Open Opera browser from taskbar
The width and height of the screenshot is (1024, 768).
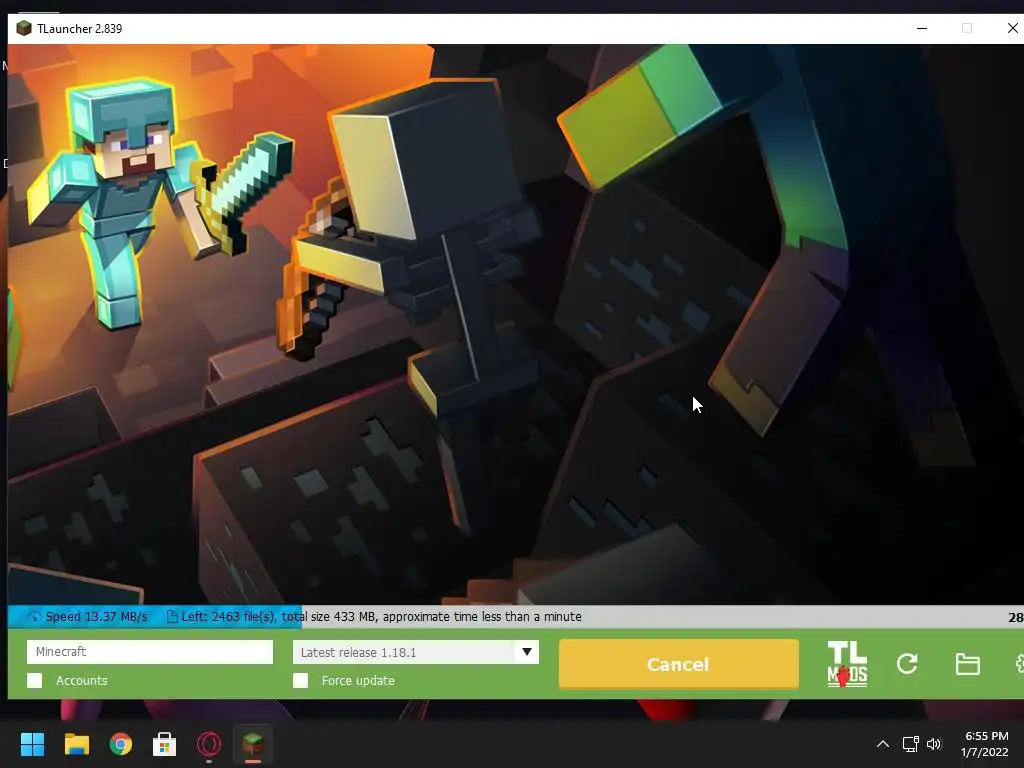(209, 744)
